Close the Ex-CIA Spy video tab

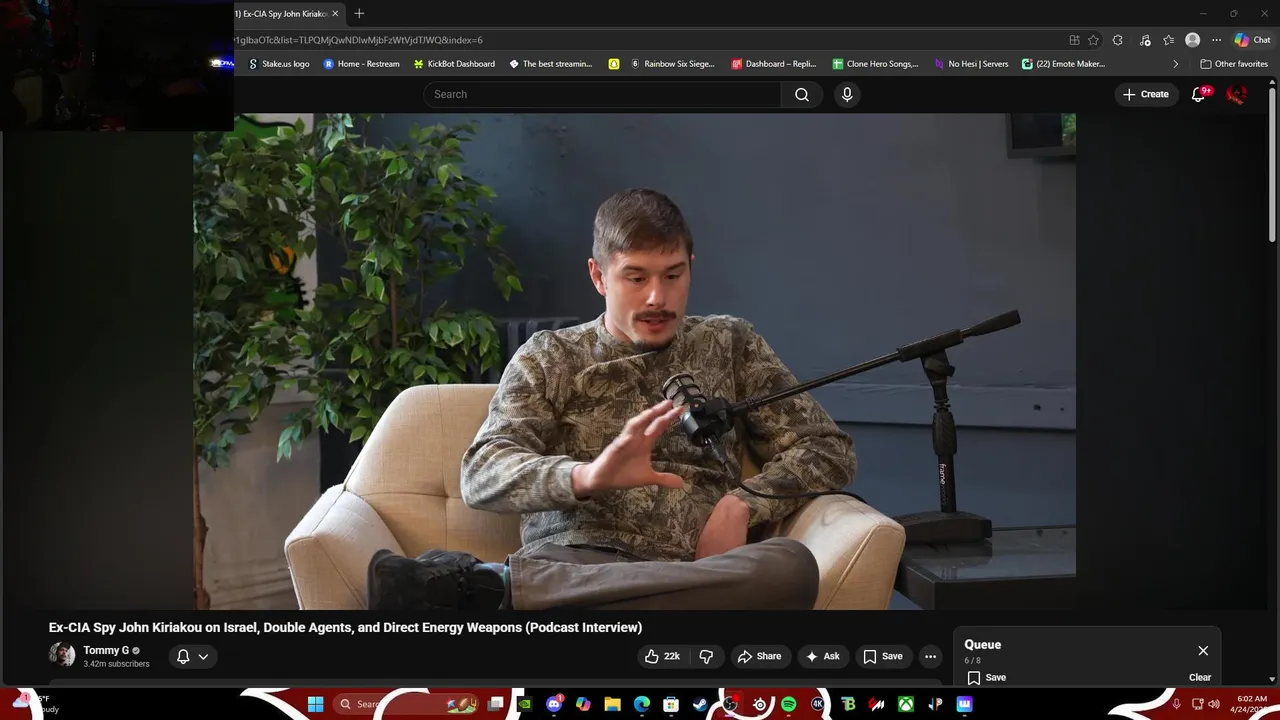(335, 14)
